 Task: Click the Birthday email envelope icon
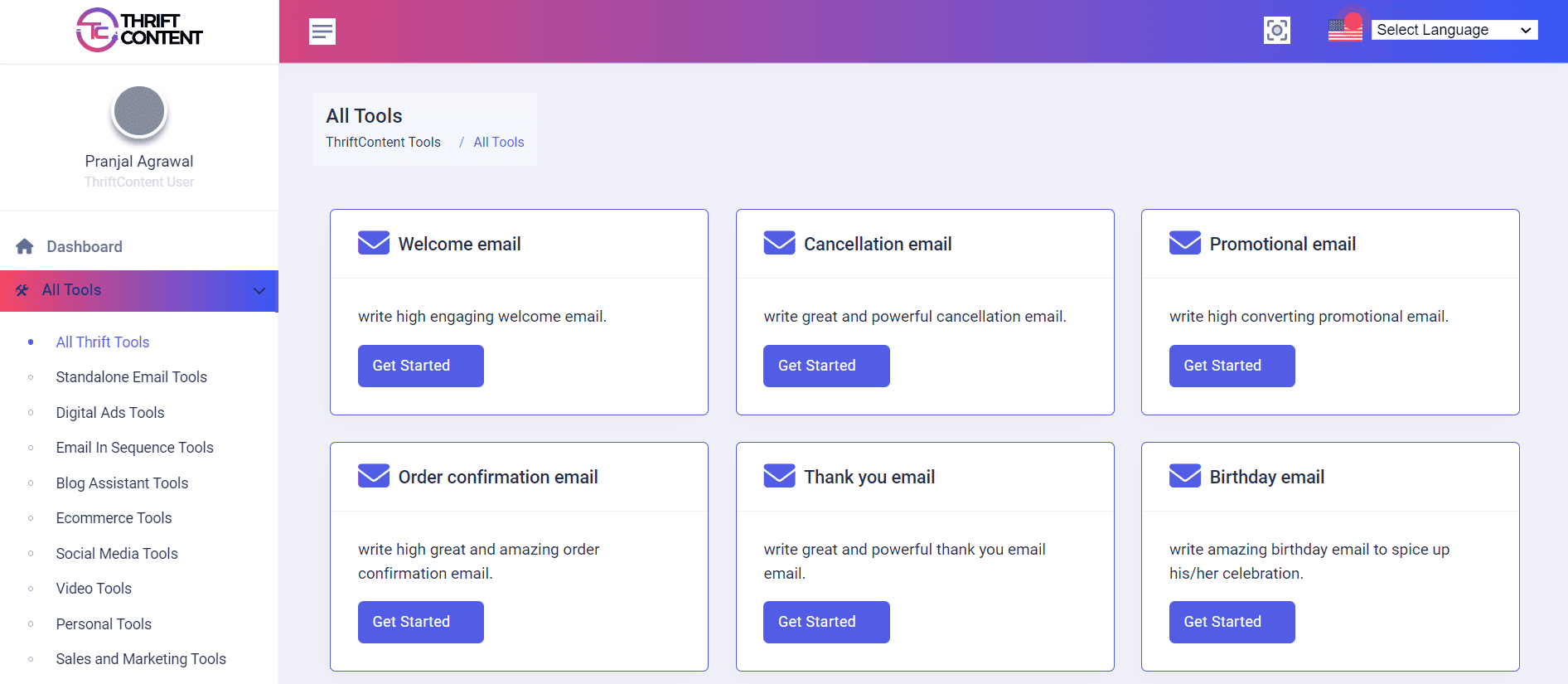1184,476
